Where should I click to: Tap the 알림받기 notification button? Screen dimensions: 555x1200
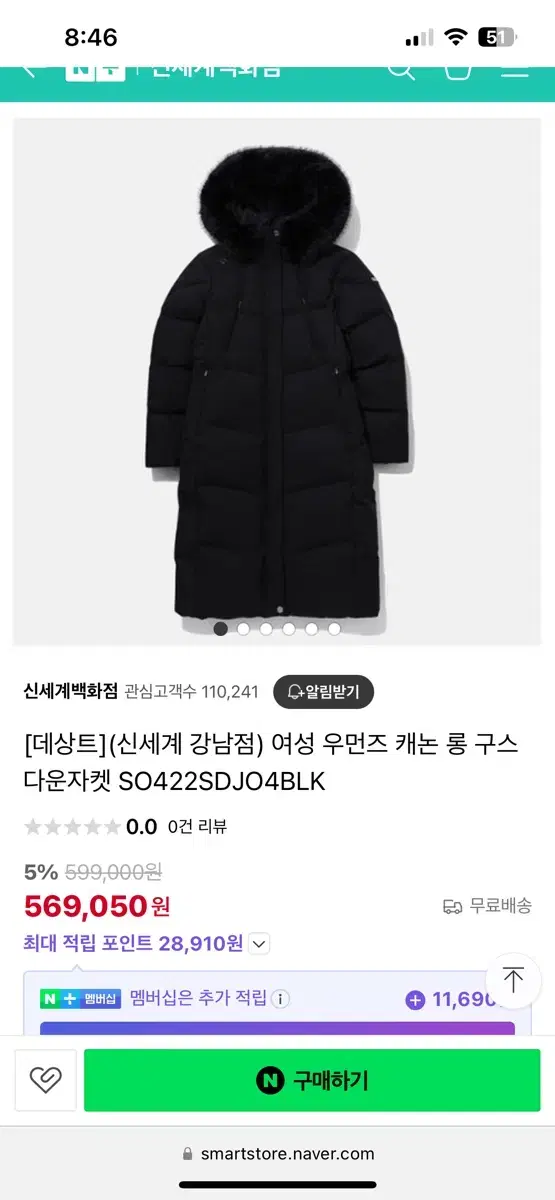[x=323, y=691]
